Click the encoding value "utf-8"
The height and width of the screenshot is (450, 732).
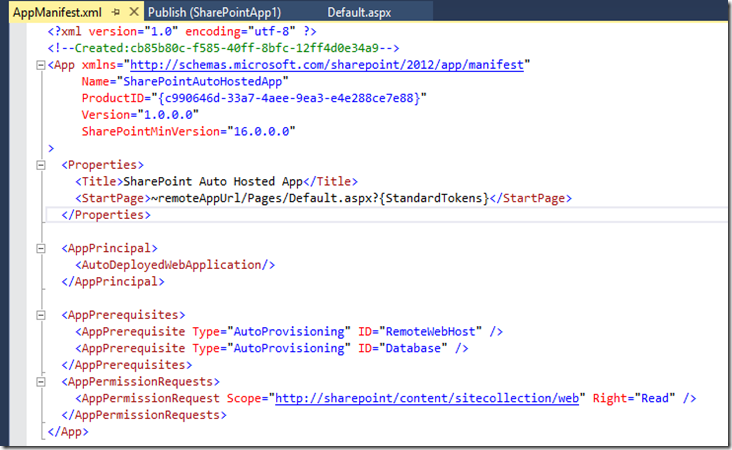271,31
